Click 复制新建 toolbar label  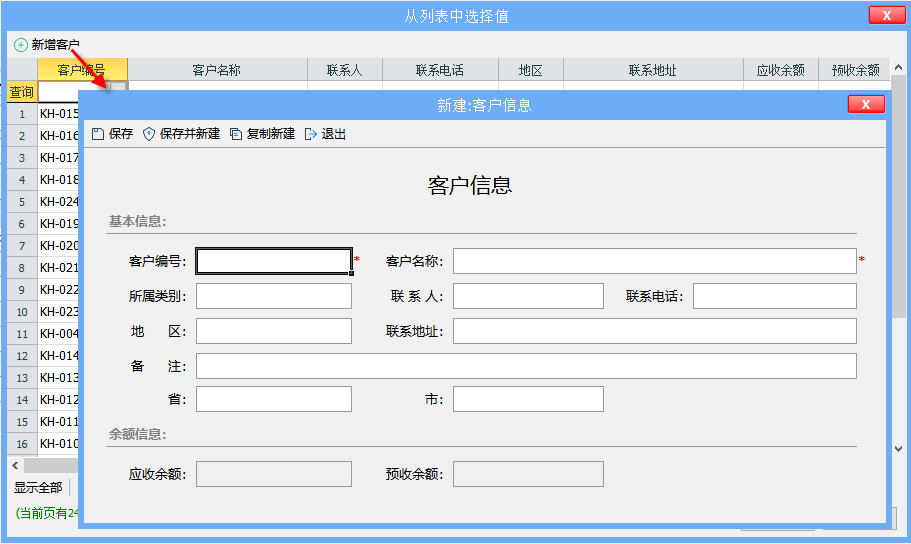point(271,134)
